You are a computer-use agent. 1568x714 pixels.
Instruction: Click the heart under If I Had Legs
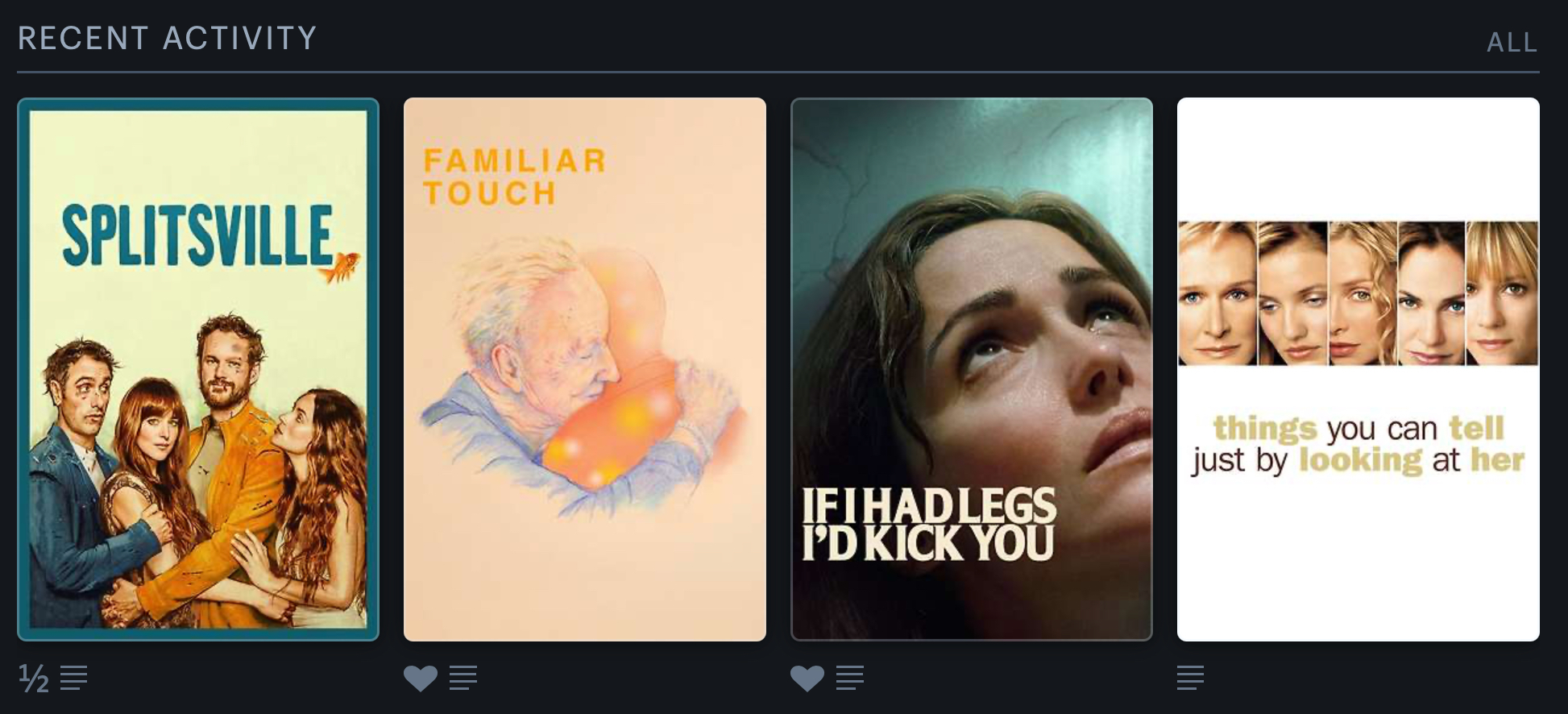click(807, 679)
